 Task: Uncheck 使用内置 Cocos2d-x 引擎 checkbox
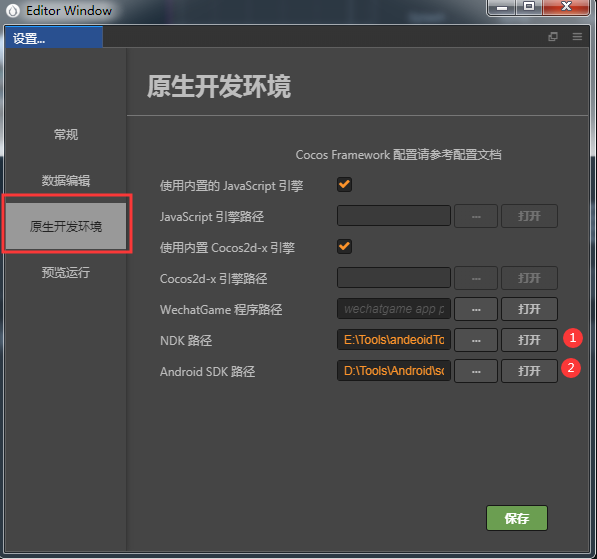344,246
